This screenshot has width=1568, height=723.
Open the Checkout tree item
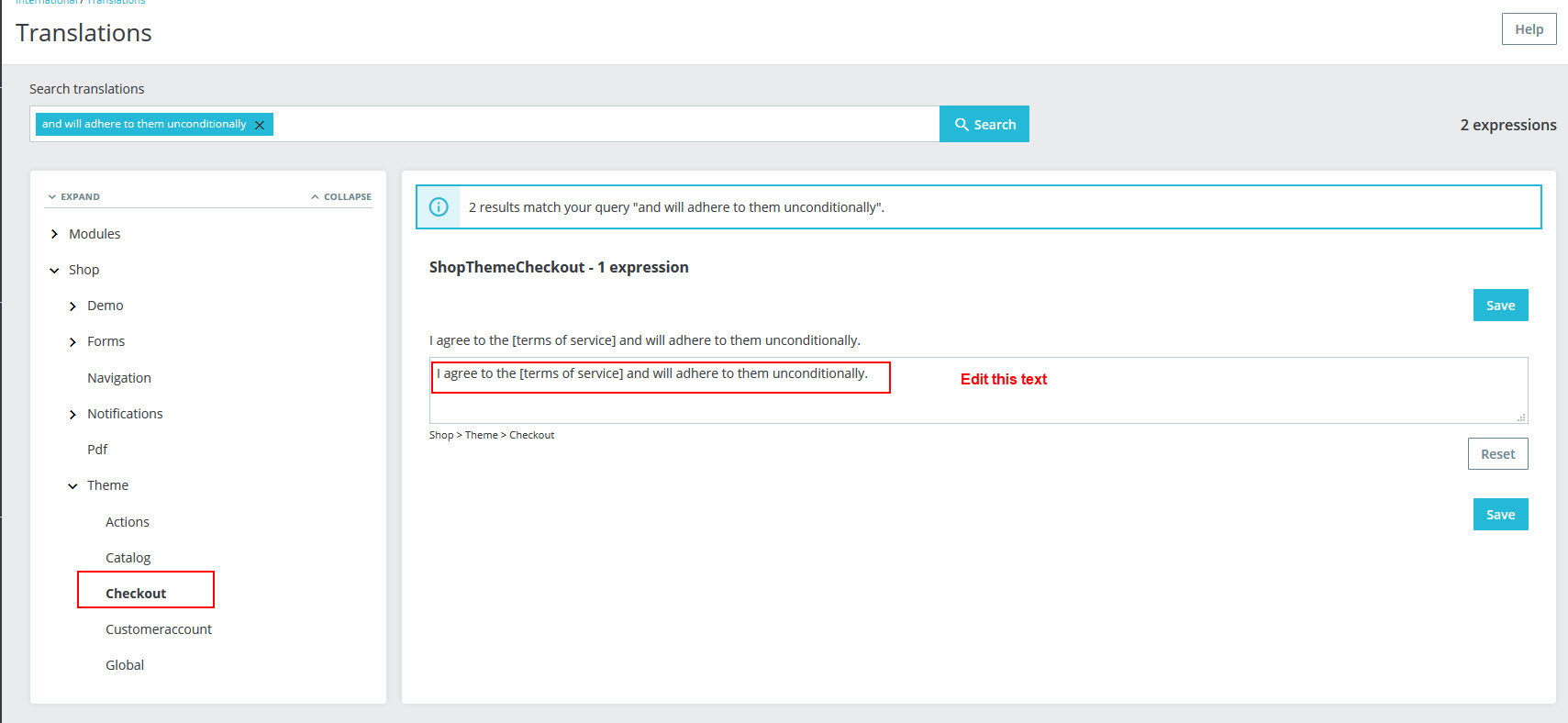(x=136, y=594)
